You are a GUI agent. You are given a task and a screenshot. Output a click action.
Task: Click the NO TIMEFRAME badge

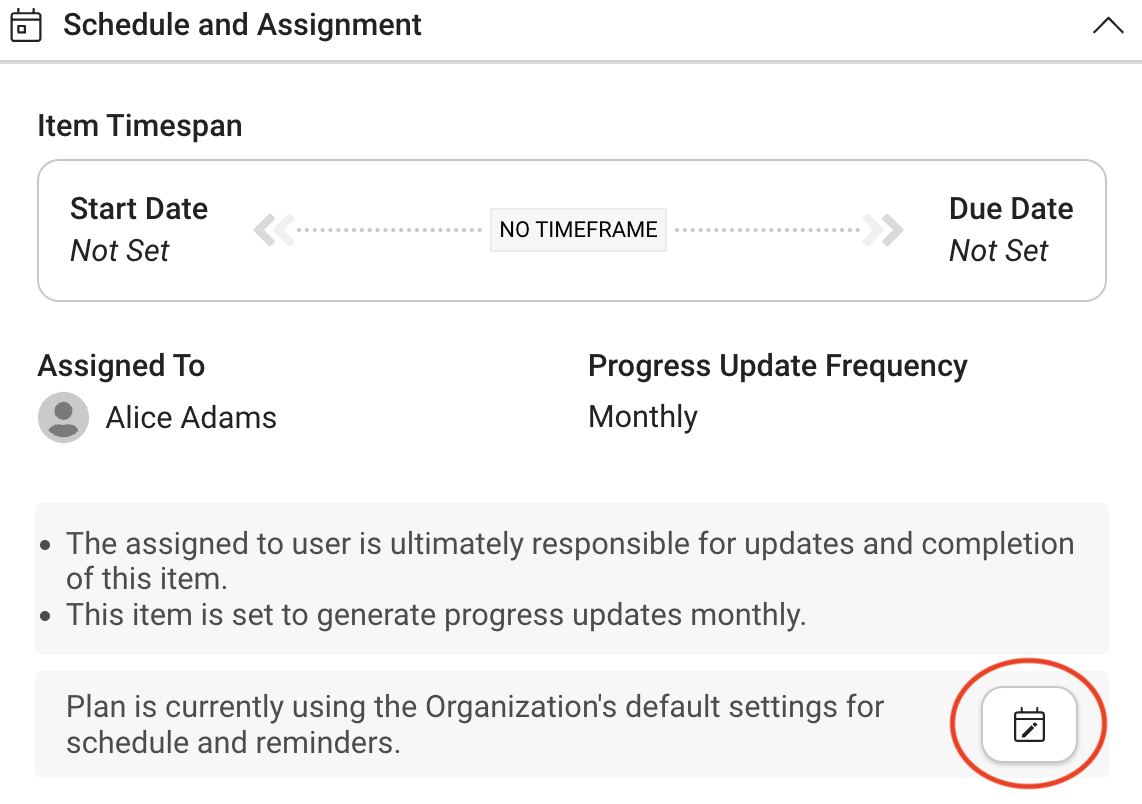577,229
